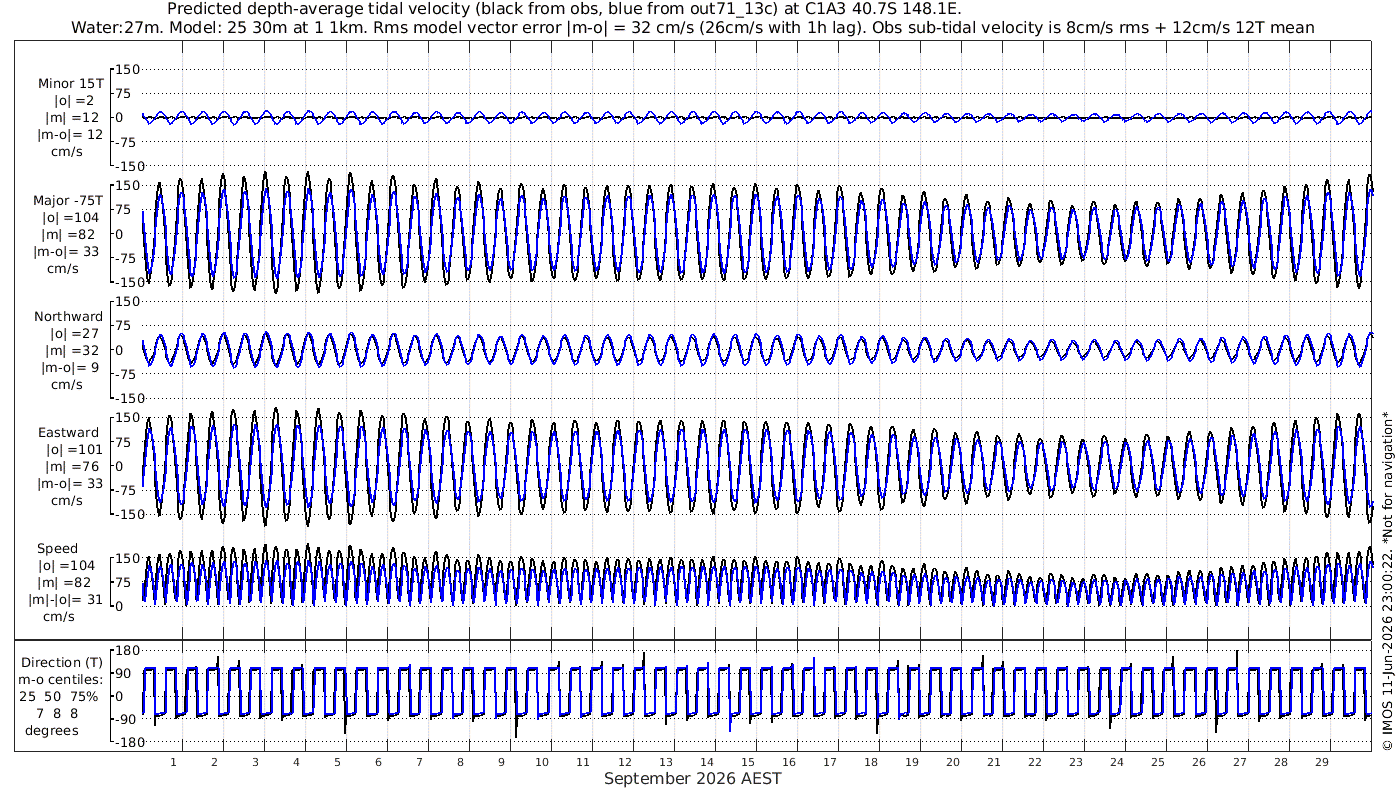Select the 'Minor 15T' panel label
The width and height of the screenshot is (1400, 800).
tap(69, 83)
